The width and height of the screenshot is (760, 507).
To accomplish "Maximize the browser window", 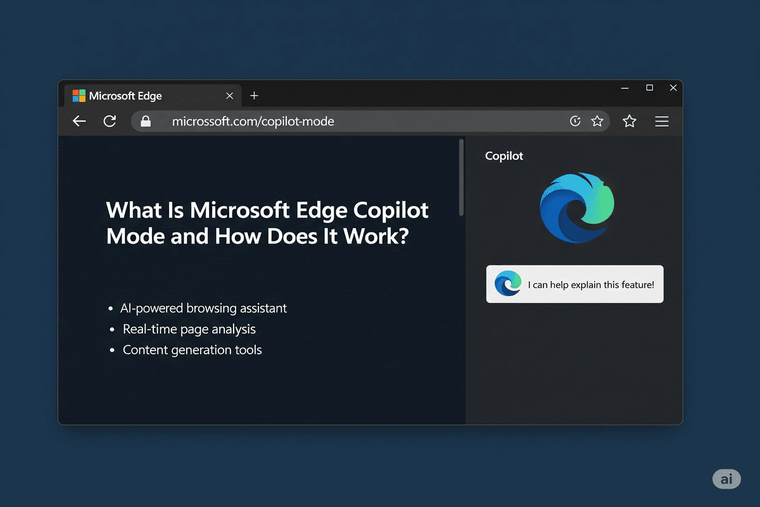I will tap(649, 88).
